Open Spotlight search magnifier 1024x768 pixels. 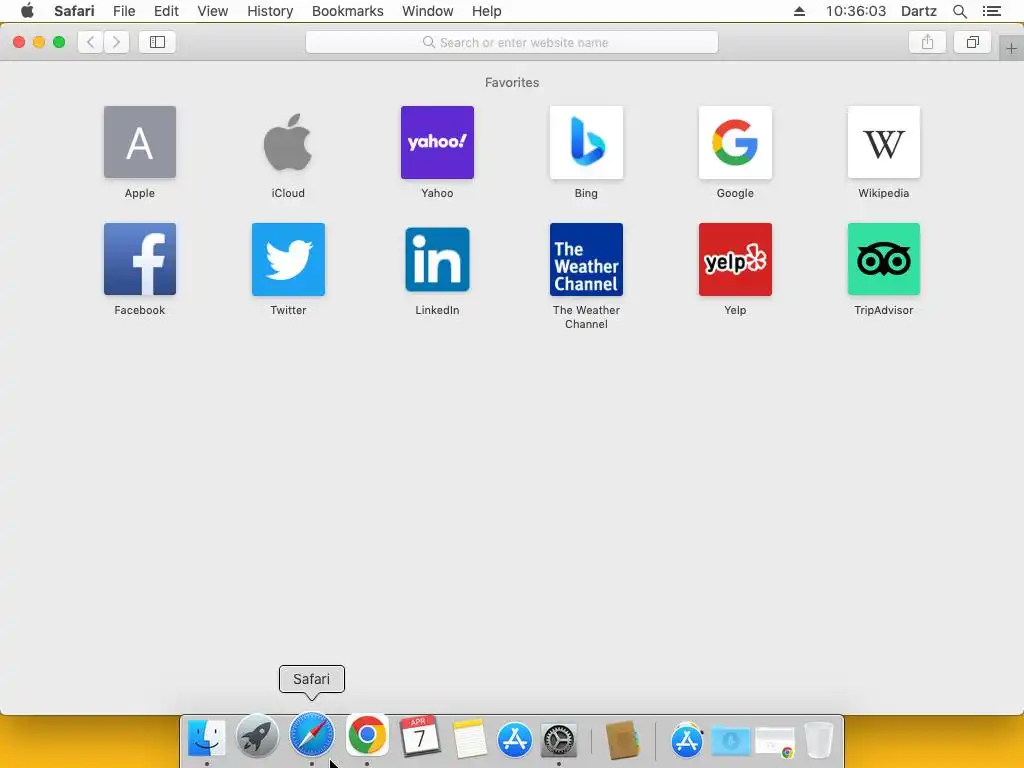coord(960,11)
